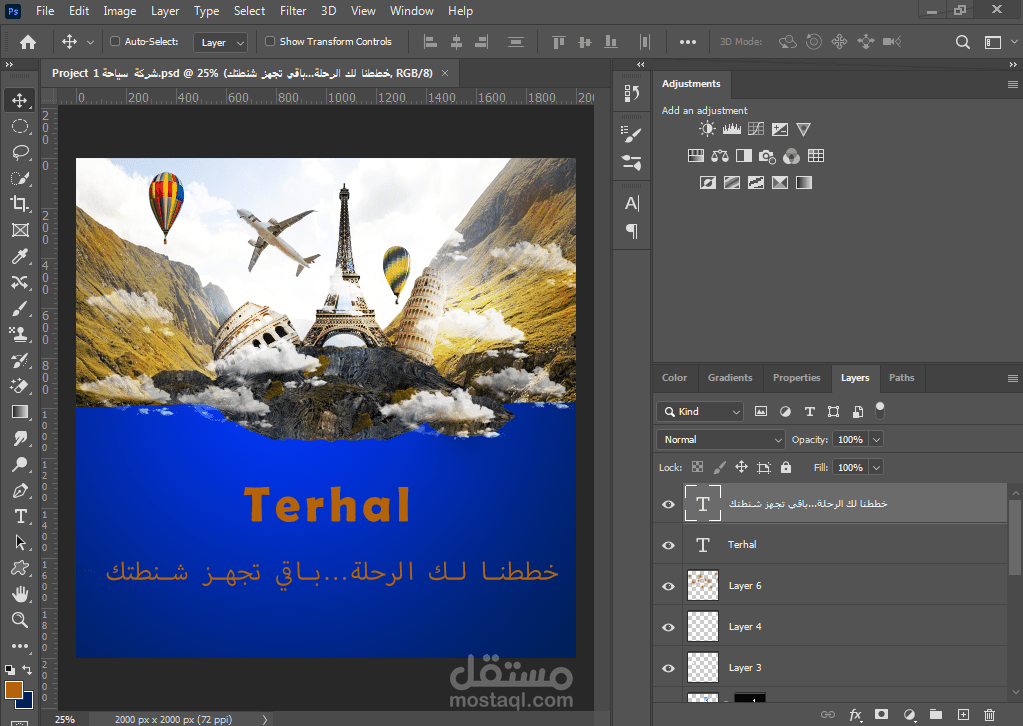1023x726 pixels.
Task: Click the status bar arrow for document info
Action: pos(265,719)
